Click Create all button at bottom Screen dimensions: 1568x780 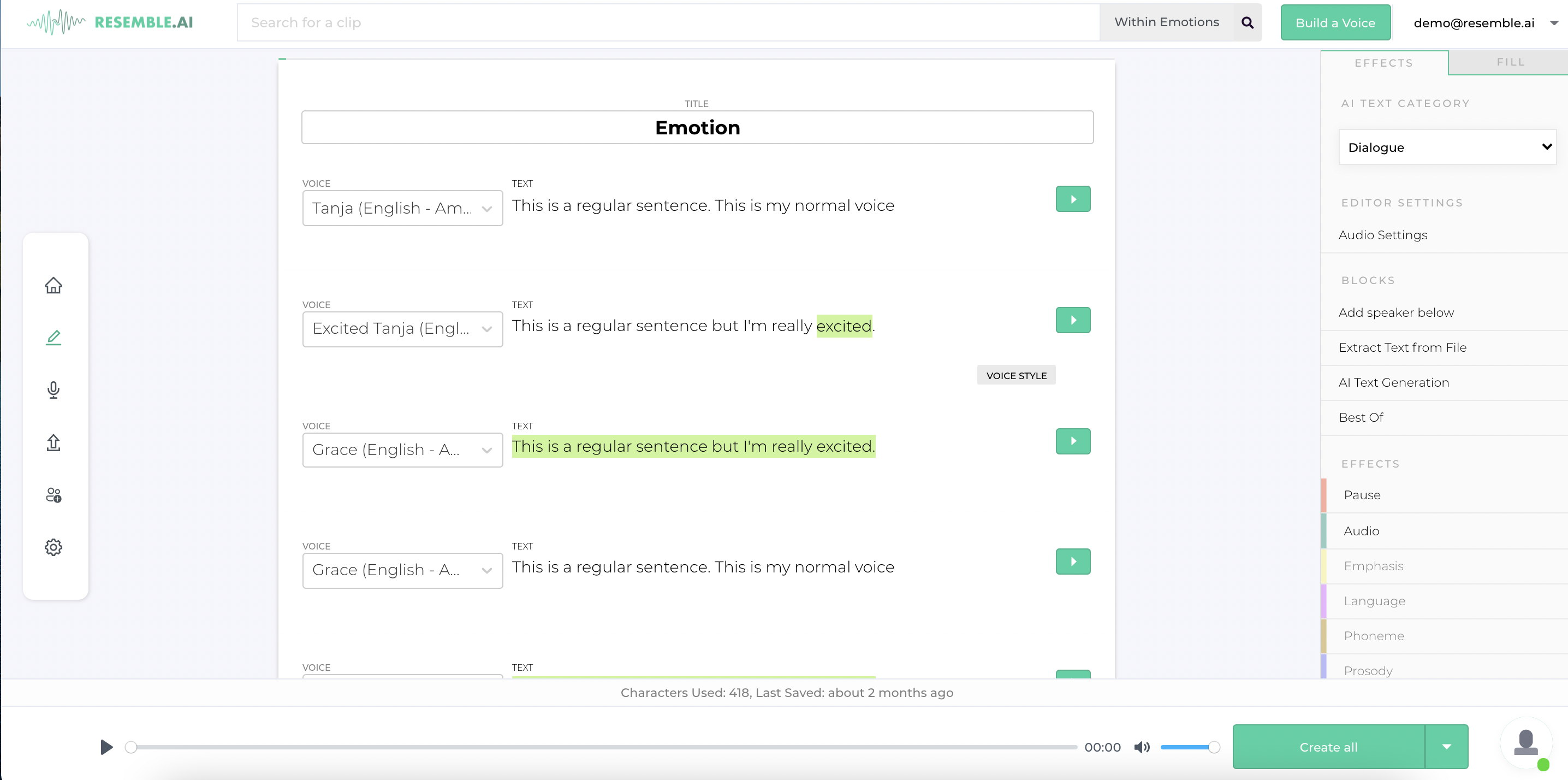click(1328, 747)
